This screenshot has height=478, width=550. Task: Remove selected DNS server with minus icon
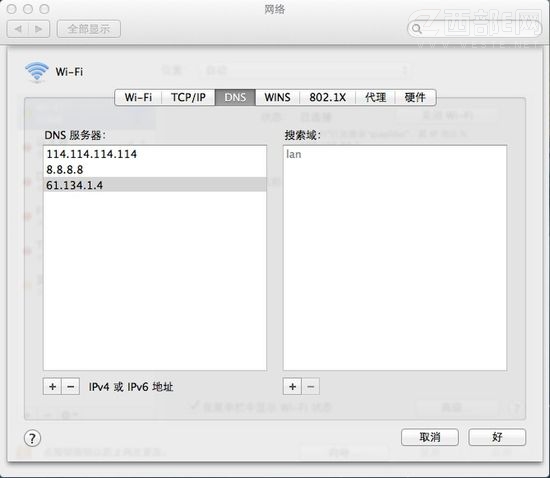[71, 386]
